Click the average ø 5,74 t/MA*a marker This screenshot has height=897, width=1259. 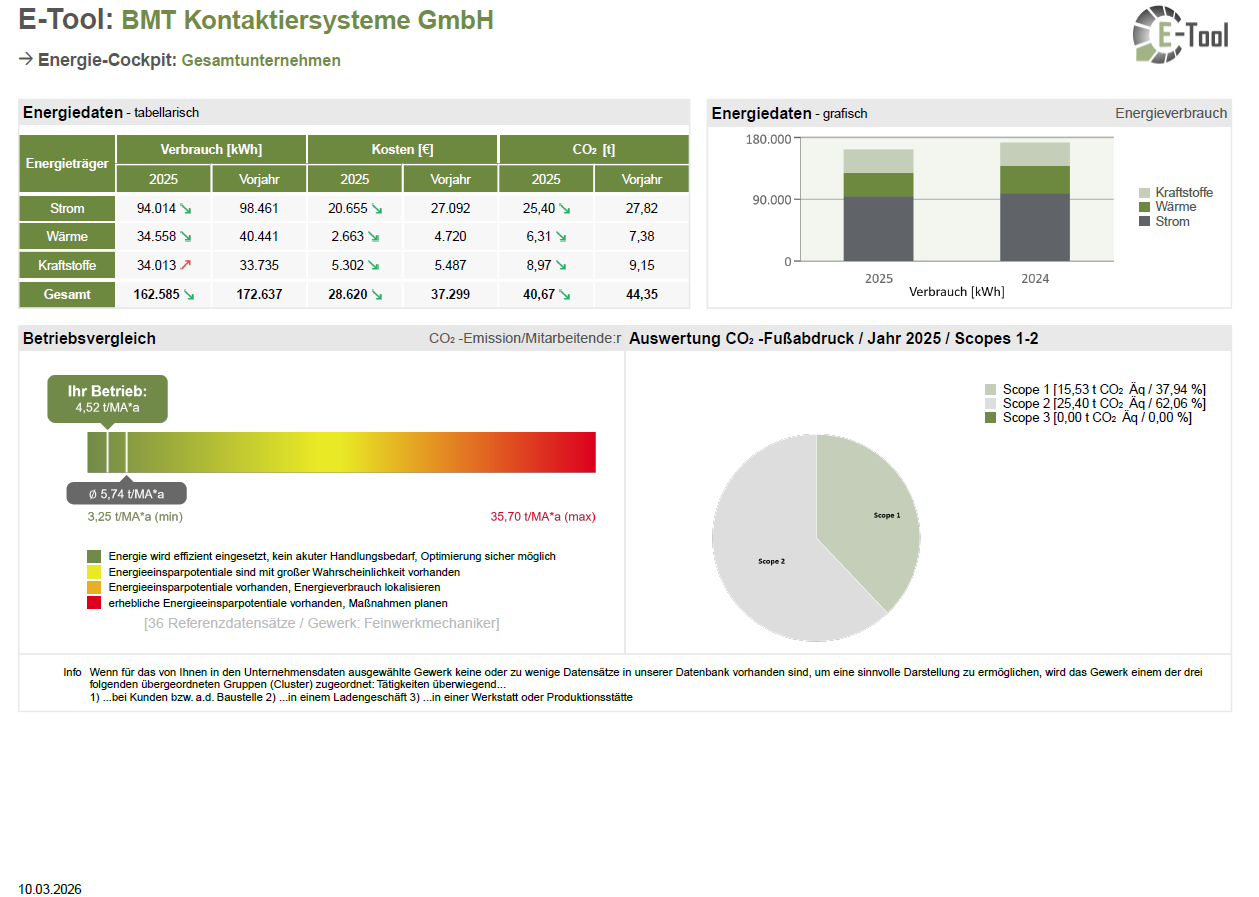pyautogui.click(x=126, y=494)
